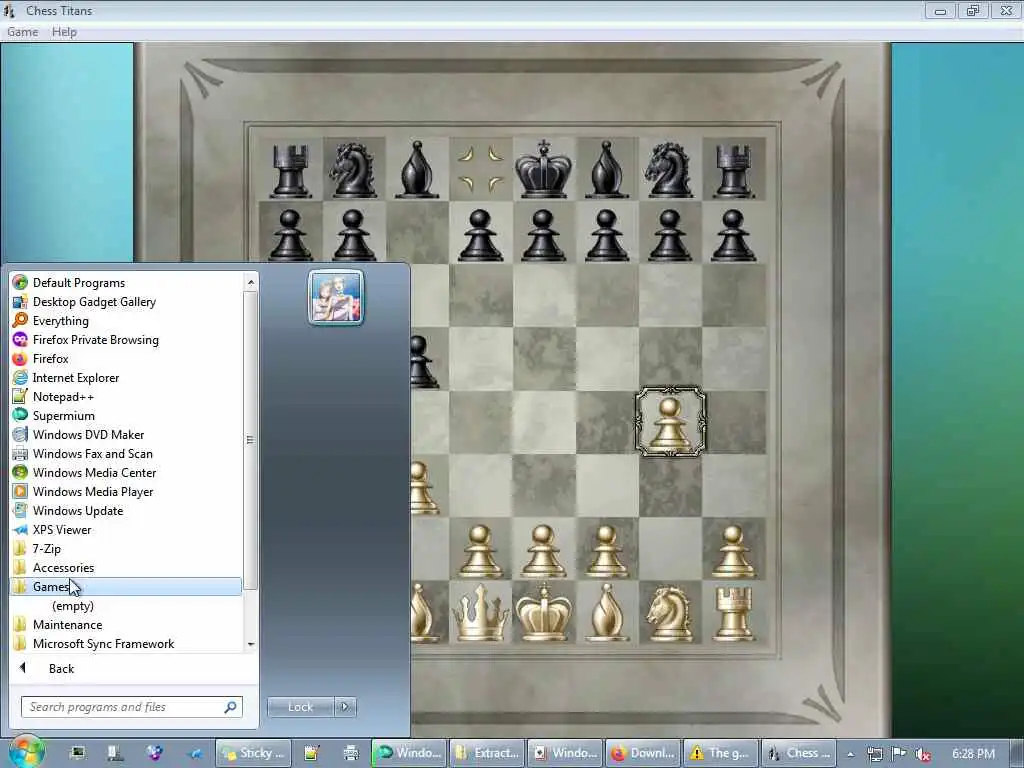This screenshot has height=768, width=1024.
Task: Open the warning 'The g...' taskbar window
Action: point(721,753)
